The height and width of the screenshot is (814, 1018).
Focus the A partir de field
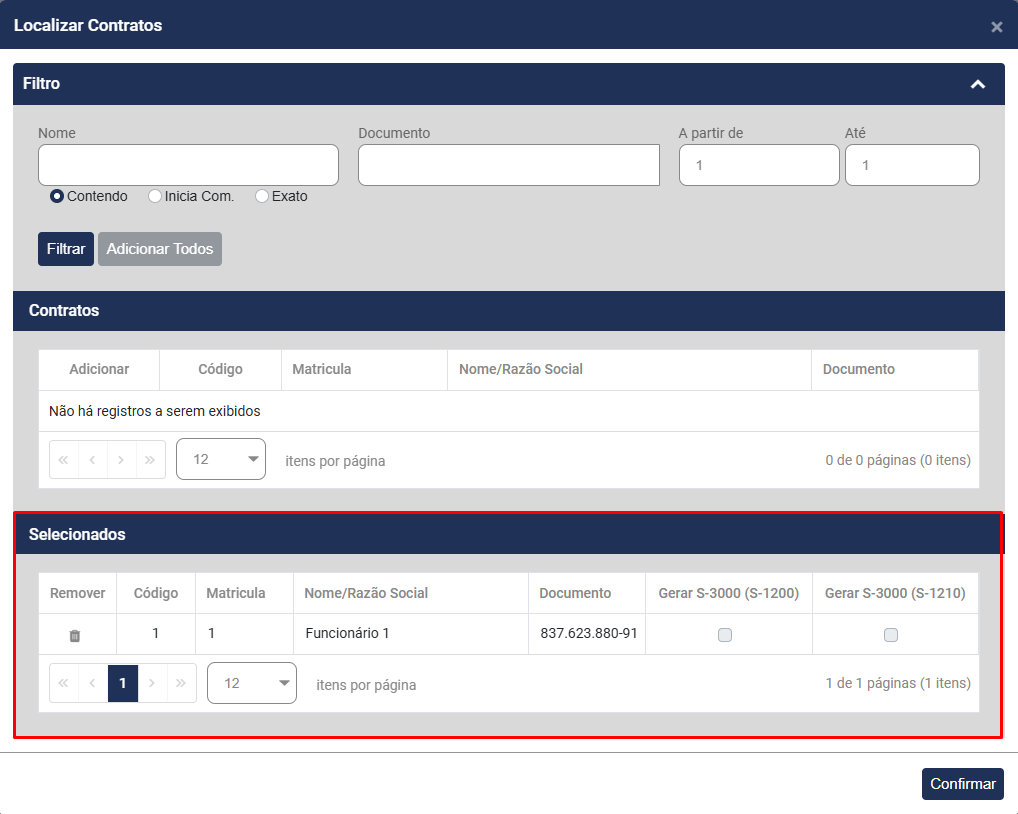tap(759, 165)
